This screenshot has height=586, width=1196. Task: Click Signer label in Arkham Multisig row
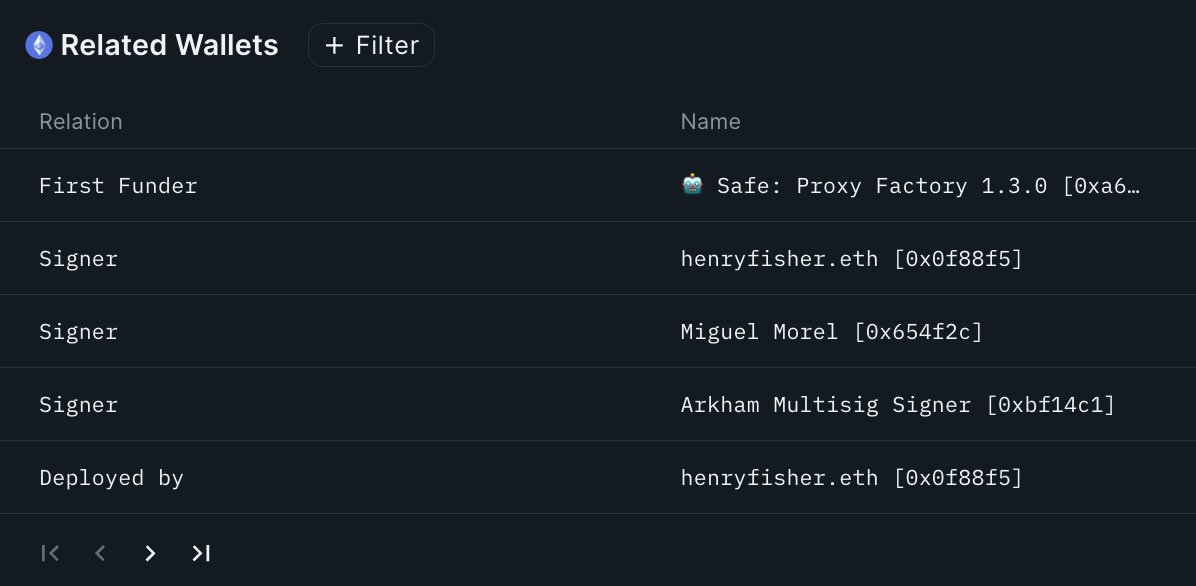(78, 405)
